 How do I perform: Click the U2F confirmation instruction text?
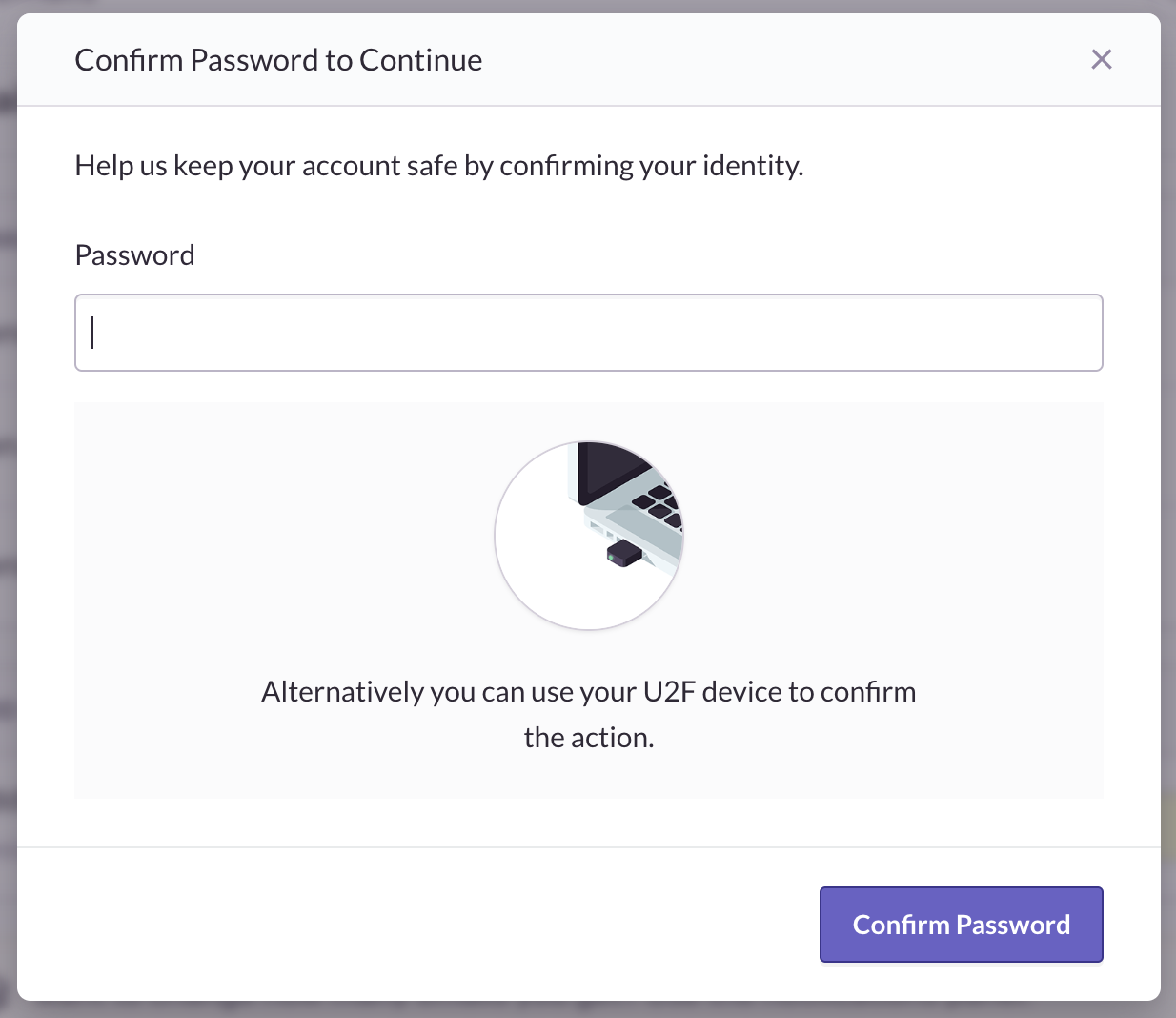tap(588, 713)
